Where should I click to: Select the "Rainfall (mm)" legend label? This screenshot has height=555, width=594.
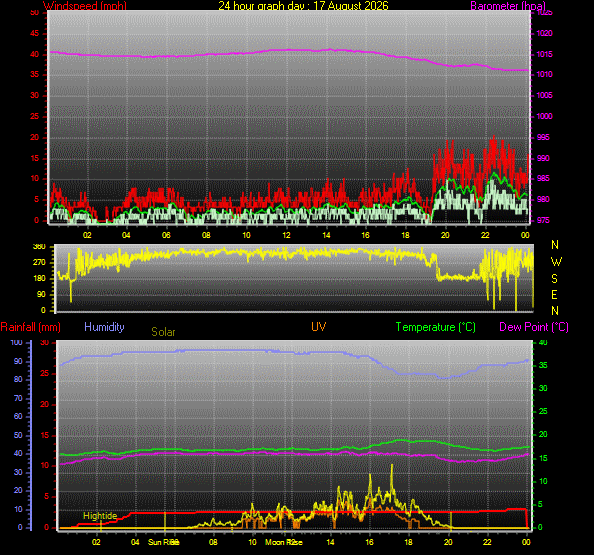pyautogui.click(x=31, y=327)
